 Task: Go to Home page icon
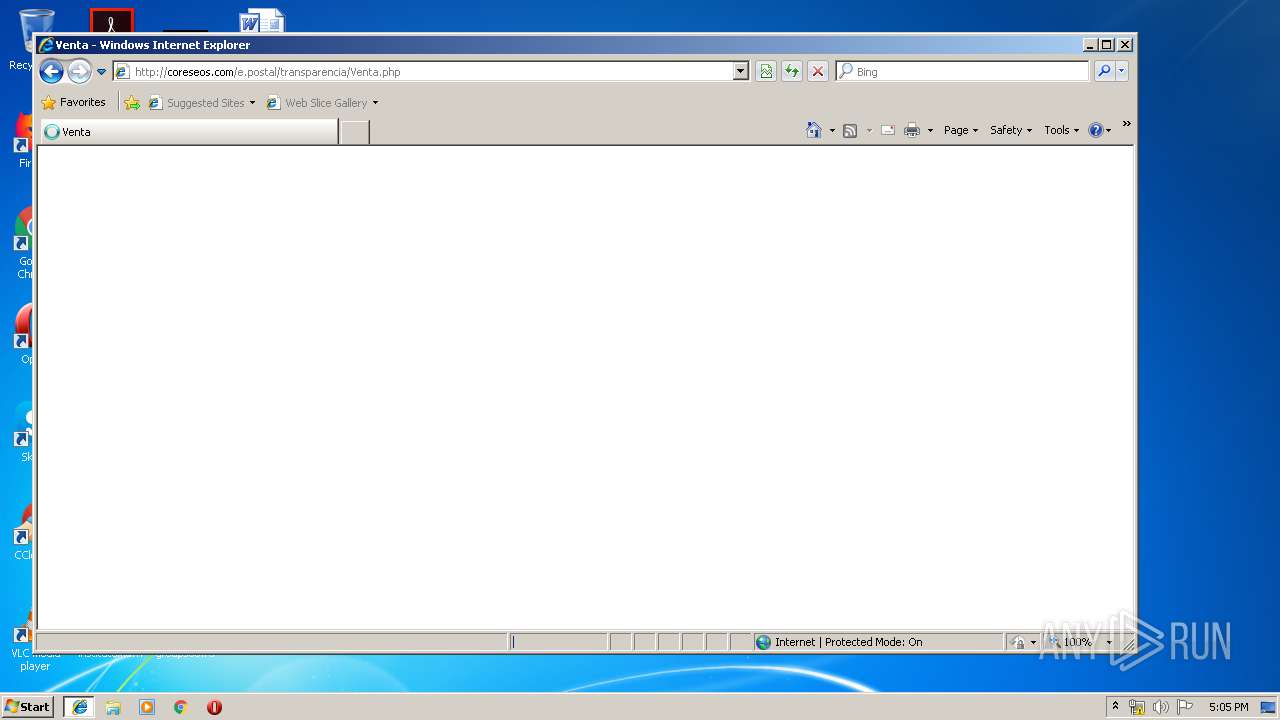pyautogui.click(x=814, y=130)
